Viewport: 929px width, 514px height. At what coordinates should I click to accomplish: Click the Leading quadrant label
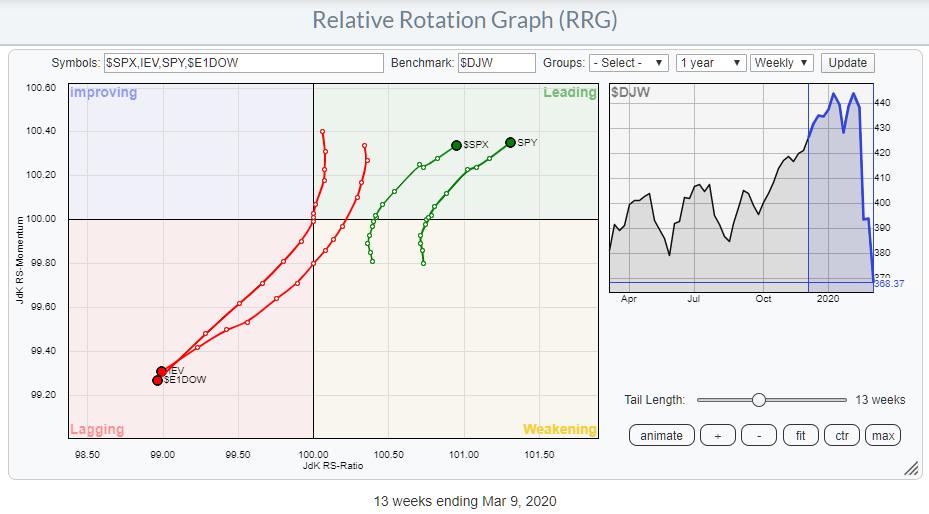click(x=569, y=93)
